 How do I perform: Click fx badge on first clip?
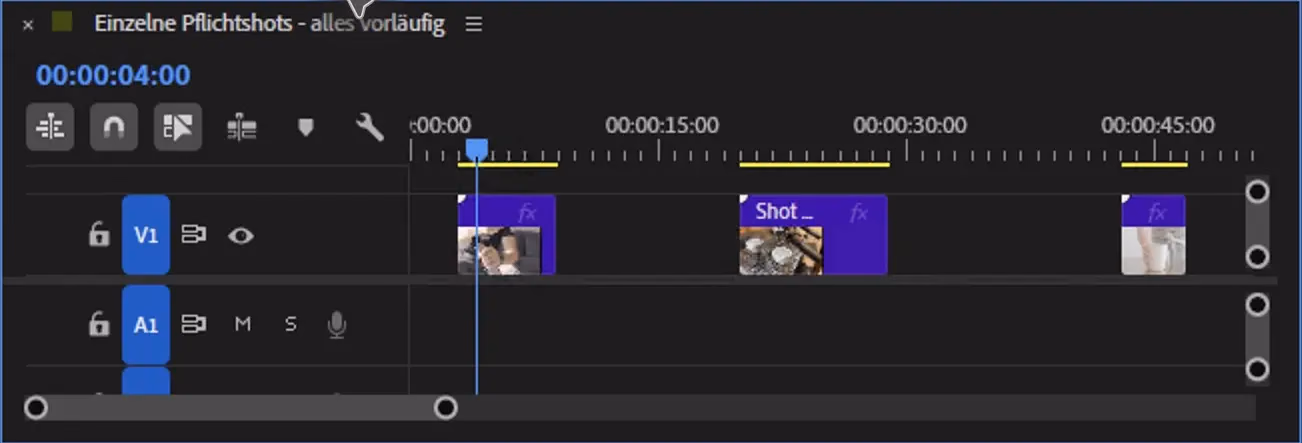pyautogui.click(x=527, y=212)
